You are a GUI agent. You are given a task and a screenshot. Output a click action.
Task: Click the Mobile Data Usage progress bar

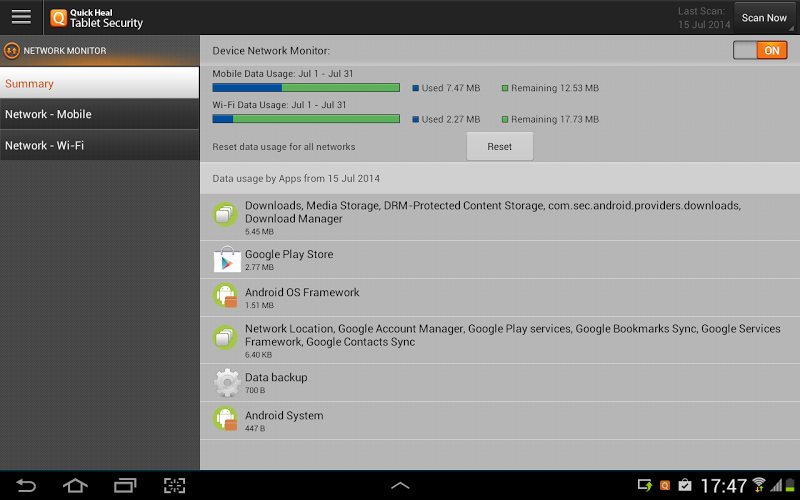point(306,88)
